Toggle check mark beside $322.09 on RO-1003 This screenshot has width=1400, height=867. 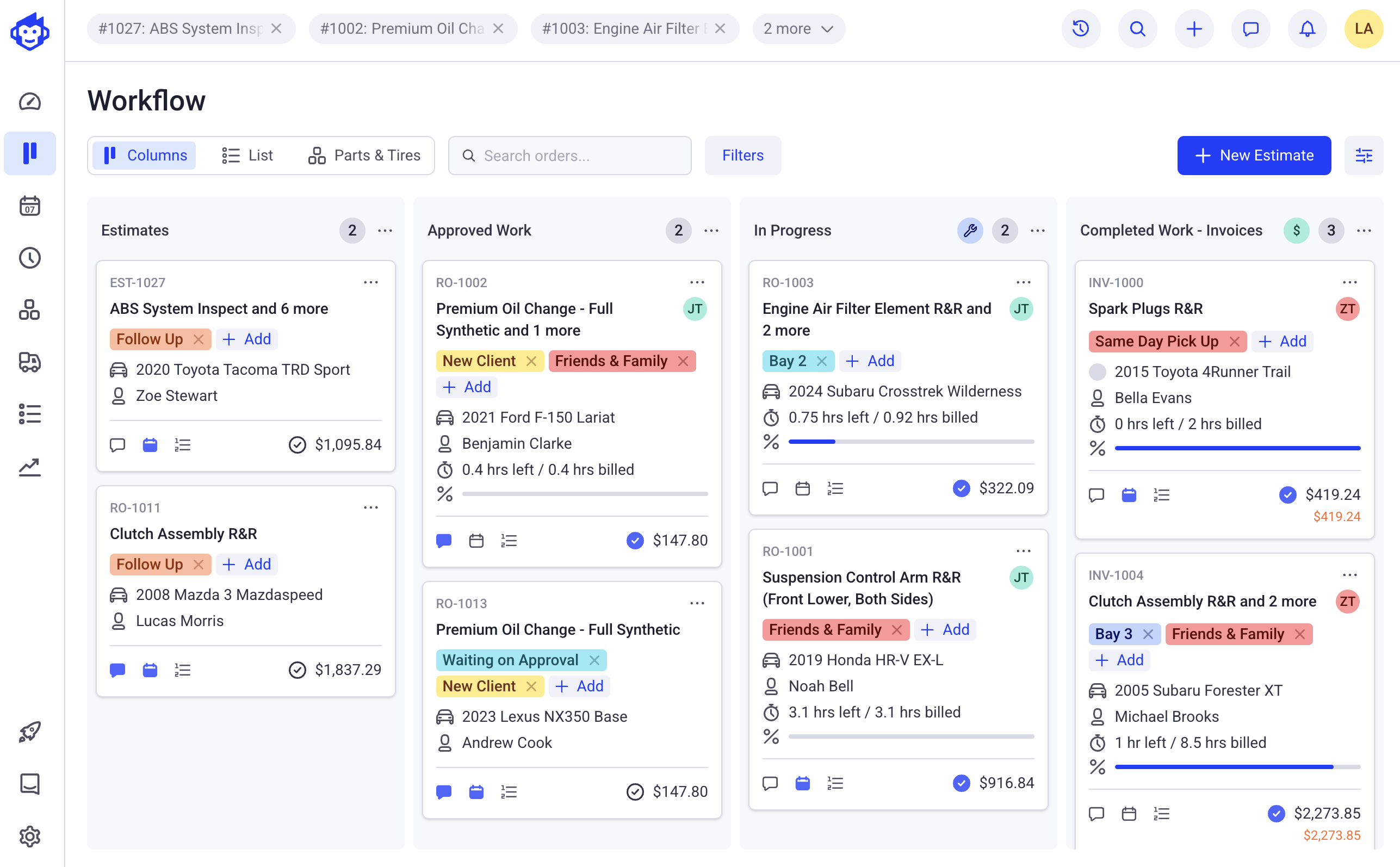(x=961, y=488)
